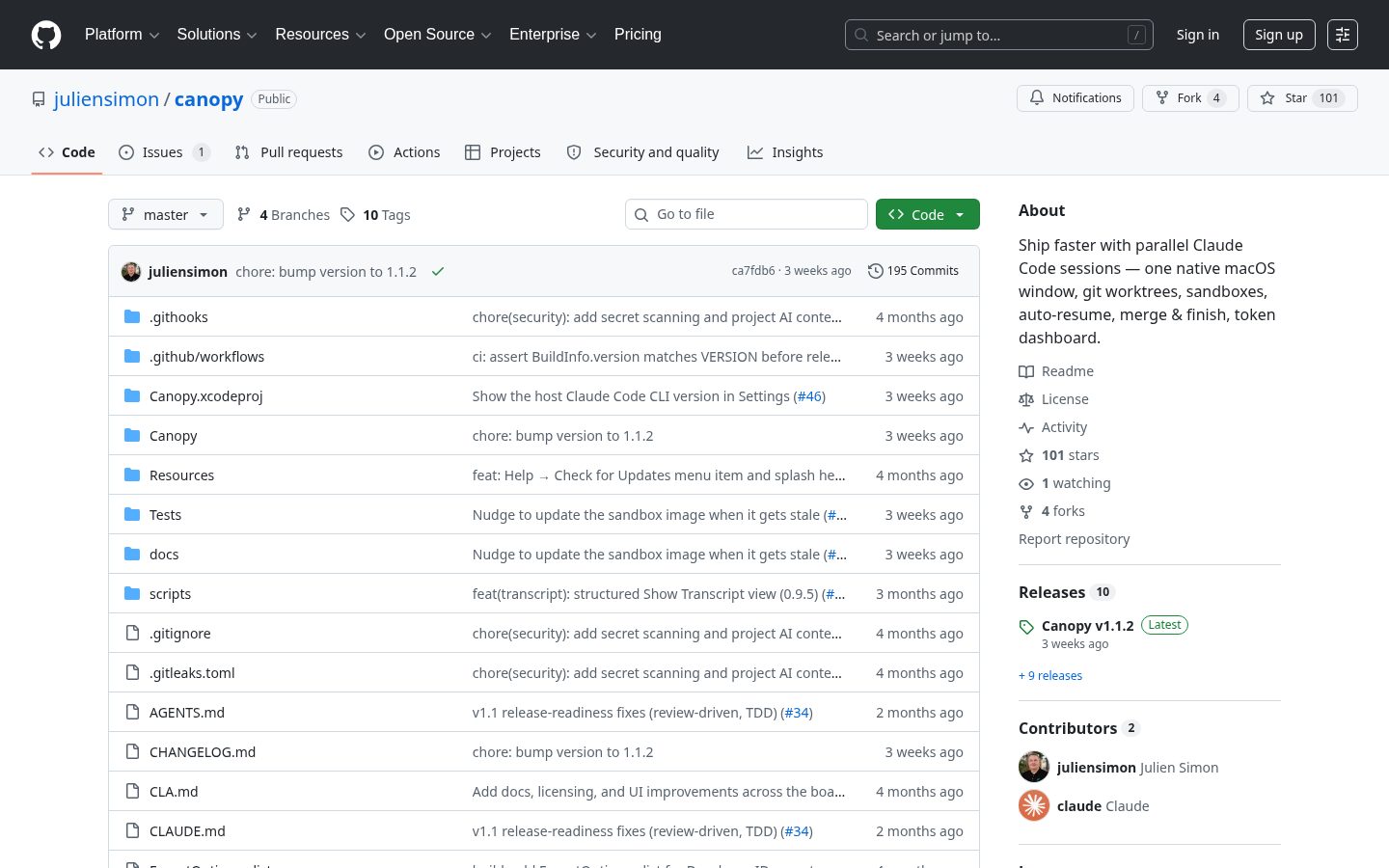The image size is (1389, 868).
Task: Open pull request #46 link
Action: coord(809,396)
